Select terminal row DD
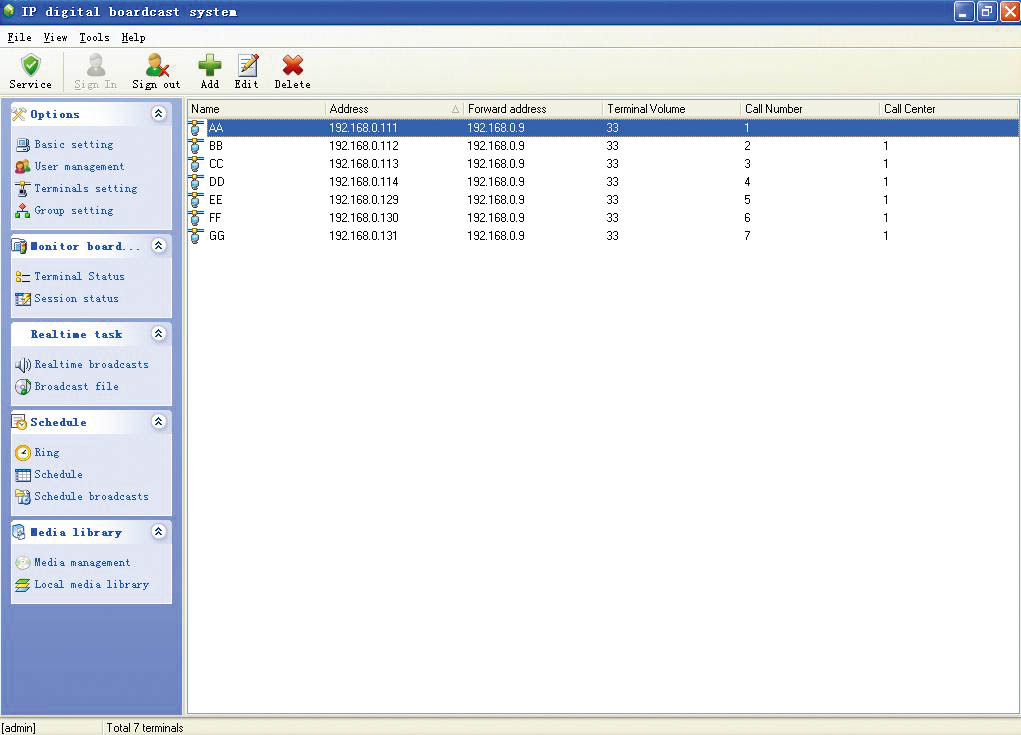The image size is (1021, 735). pos(217,182)
